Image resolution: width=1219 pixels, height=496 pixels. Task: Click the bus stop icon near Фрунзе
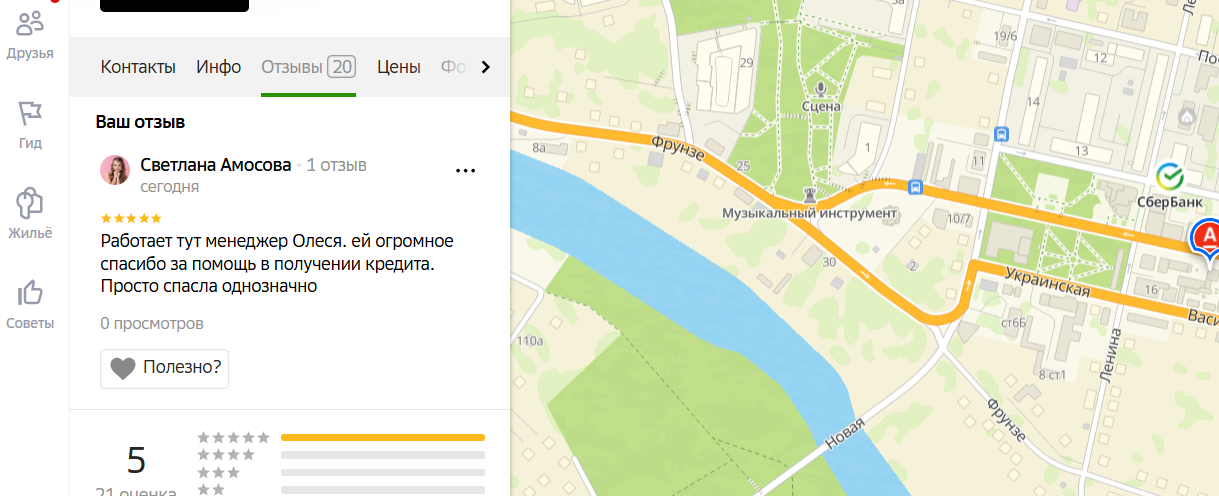914,186
